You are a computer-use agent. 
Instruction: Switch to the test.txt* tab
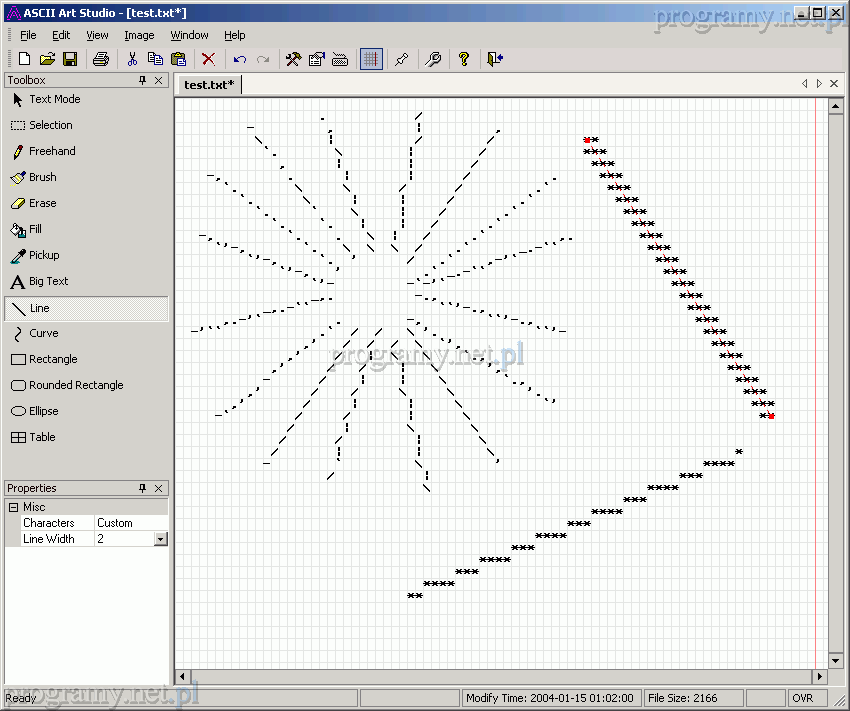(x=209, y=85)
